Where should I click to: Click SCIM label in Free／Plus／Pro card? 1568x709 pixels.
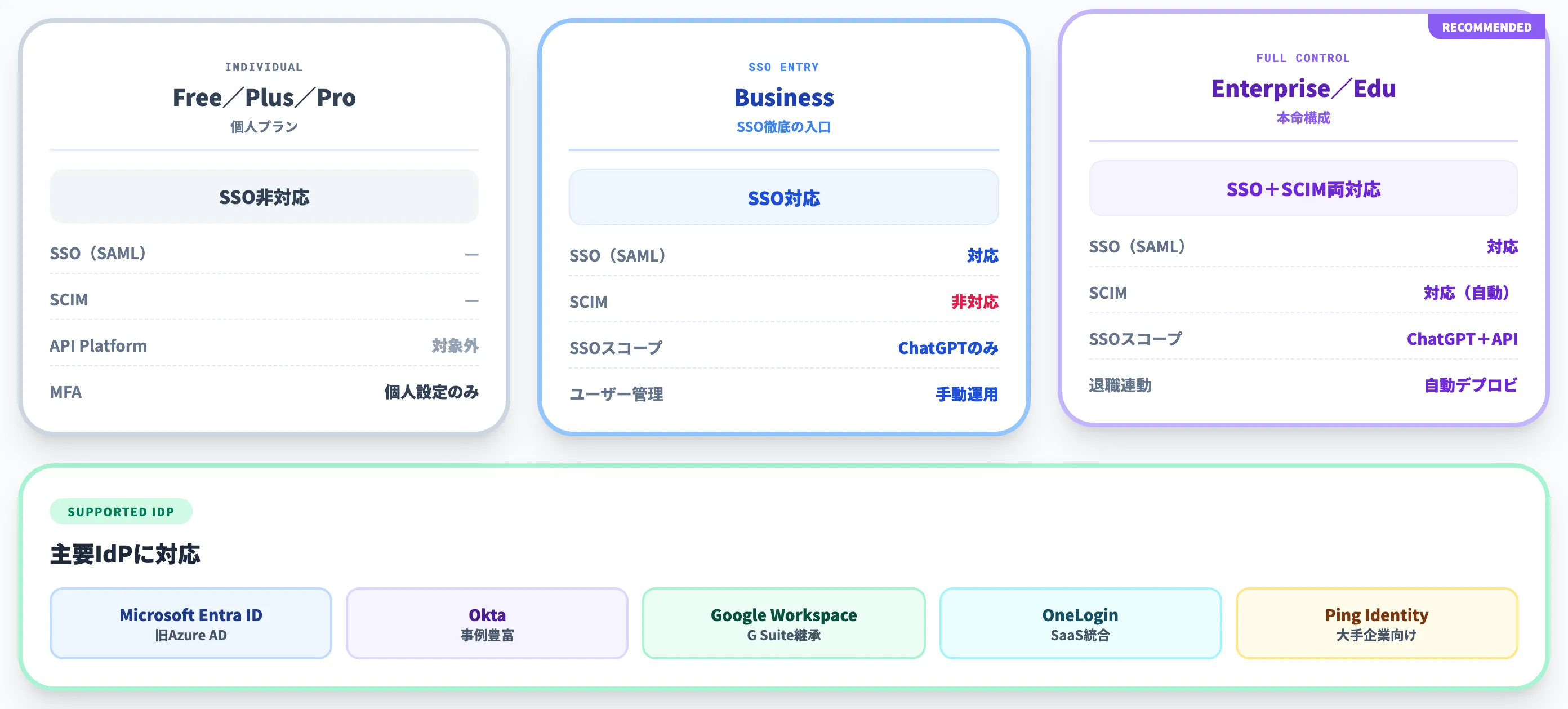(x=69, y=299)
